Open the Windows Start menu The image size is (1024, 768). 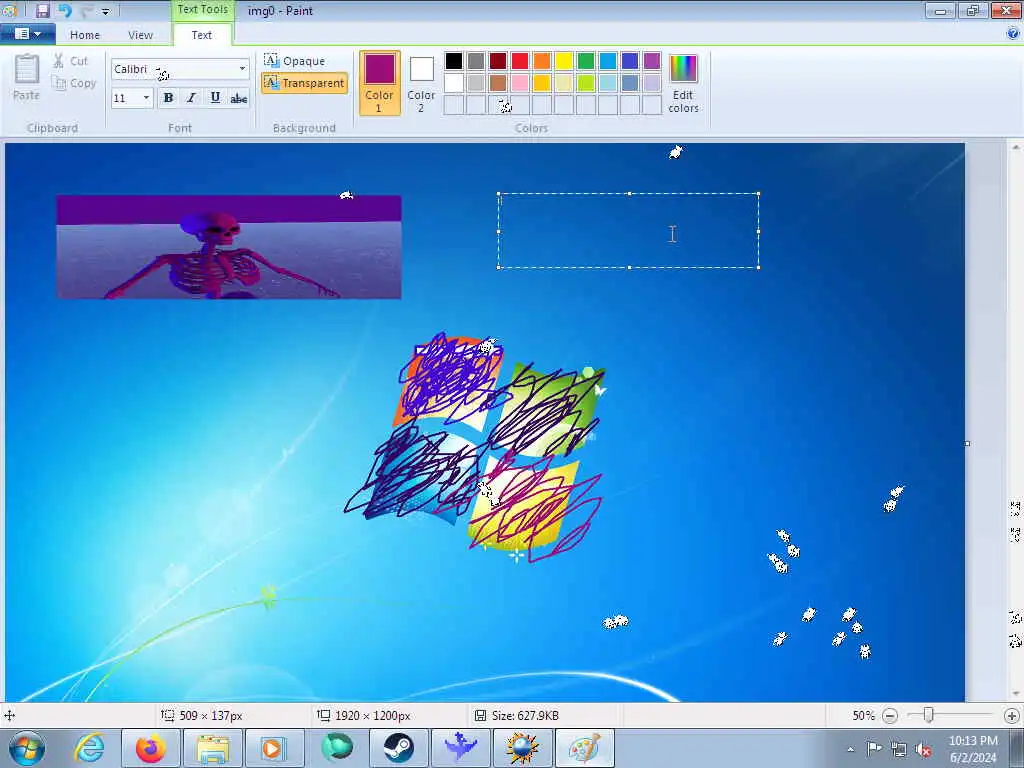(27, 748)
